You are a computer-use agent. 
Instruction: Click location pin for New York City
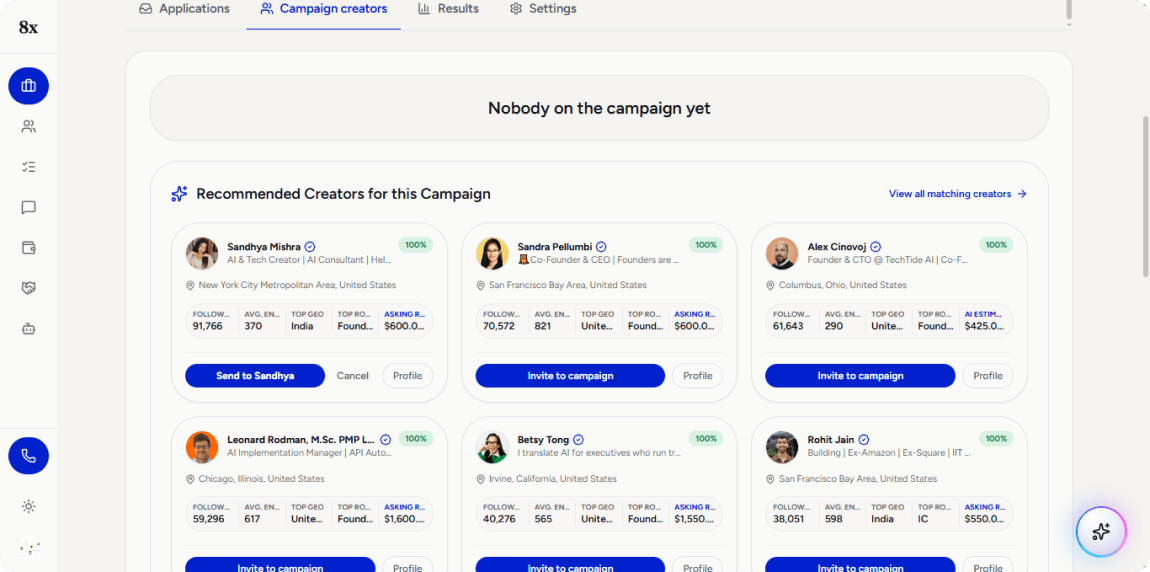(x=190, y=285)
